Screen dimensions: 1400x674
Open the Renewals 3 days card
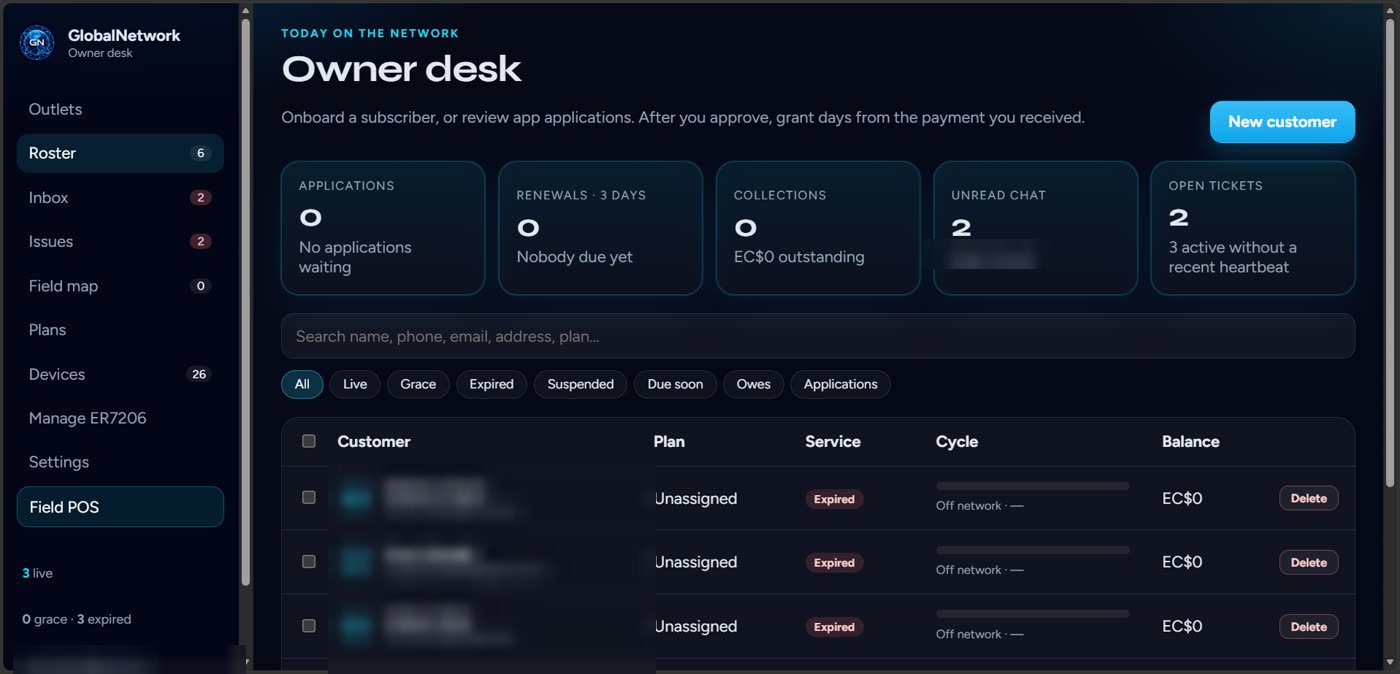tap(600, 228)
